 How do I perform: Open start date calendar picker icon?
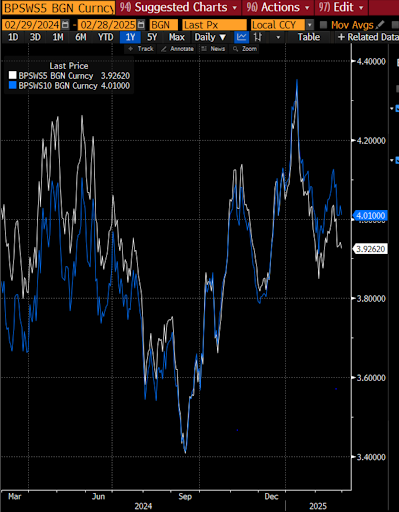point(65,25)
